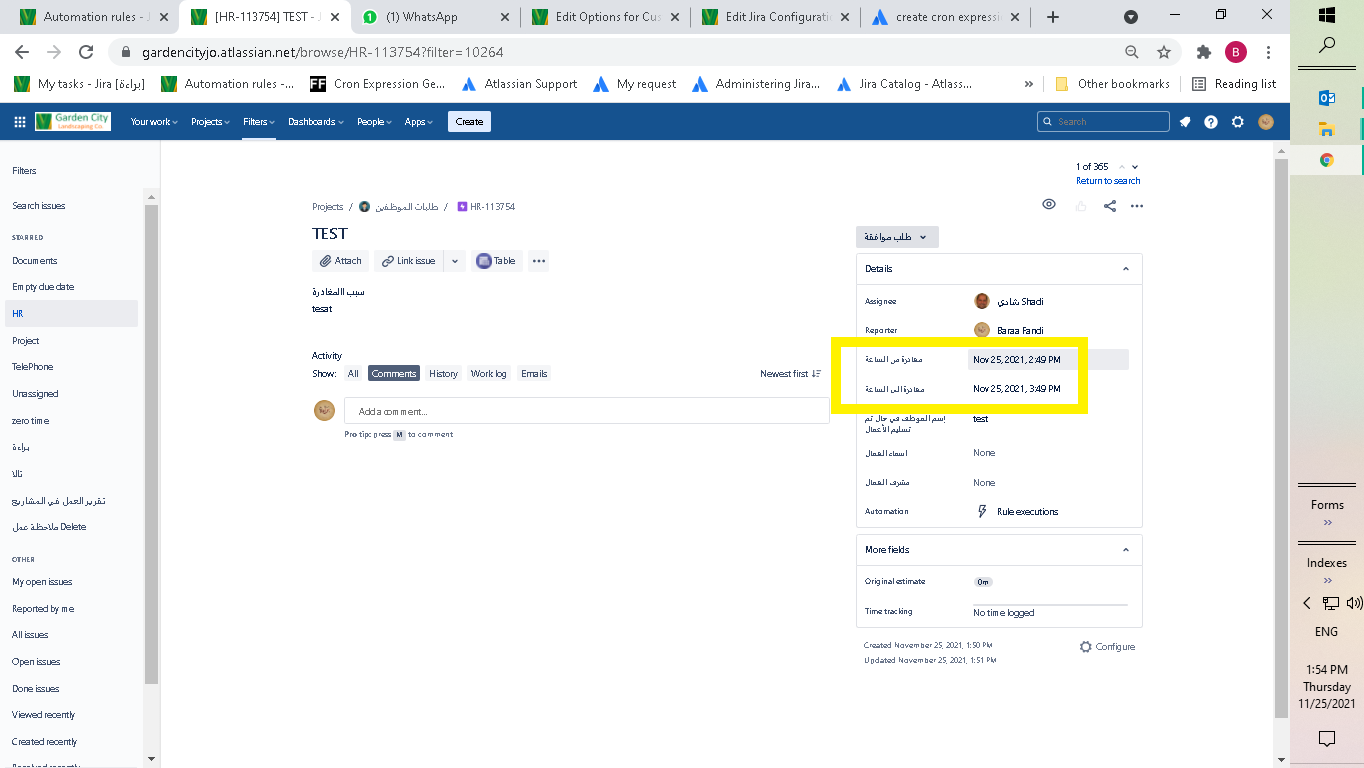This screenshot has width=1364, height=768.
Task: Click the Add a comment input field
Action: [x=586, y=411]
